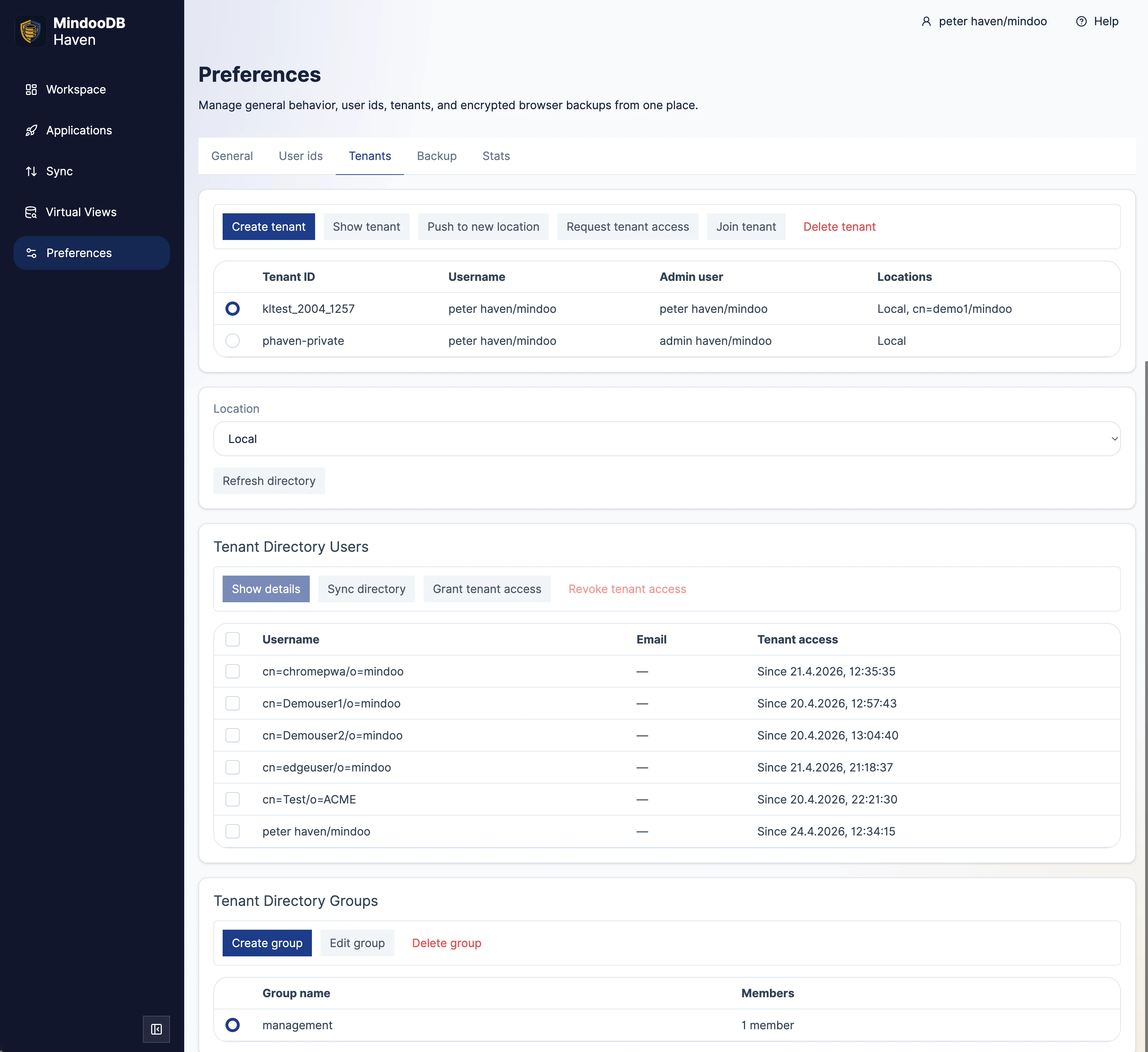Image resolution: width=1148 pixels, height=1052 pixels.
Task: Open Virtual Views in the sidebar
Action: pos(81,212)
